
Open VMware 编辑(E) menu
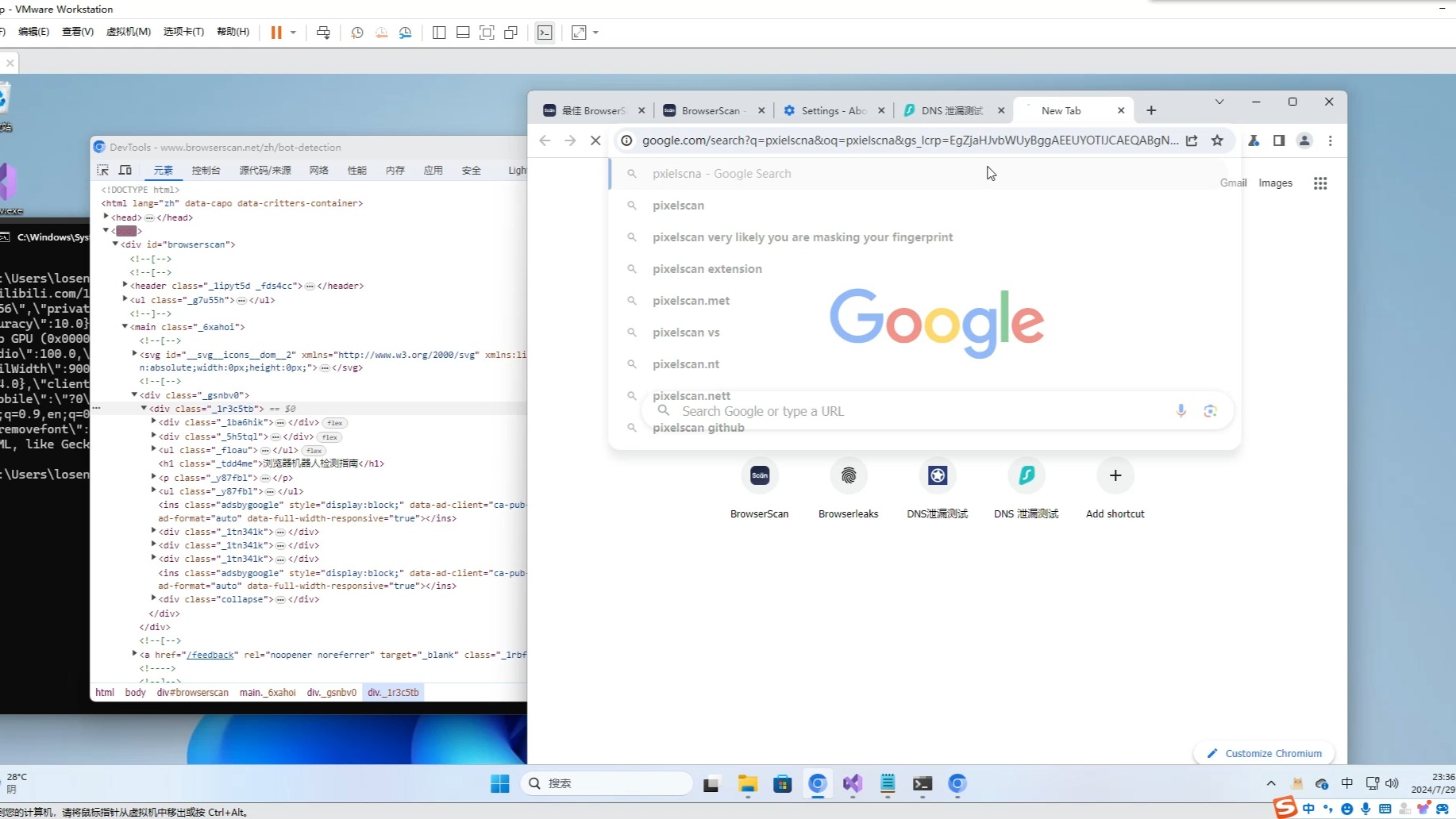click(33, 32)
